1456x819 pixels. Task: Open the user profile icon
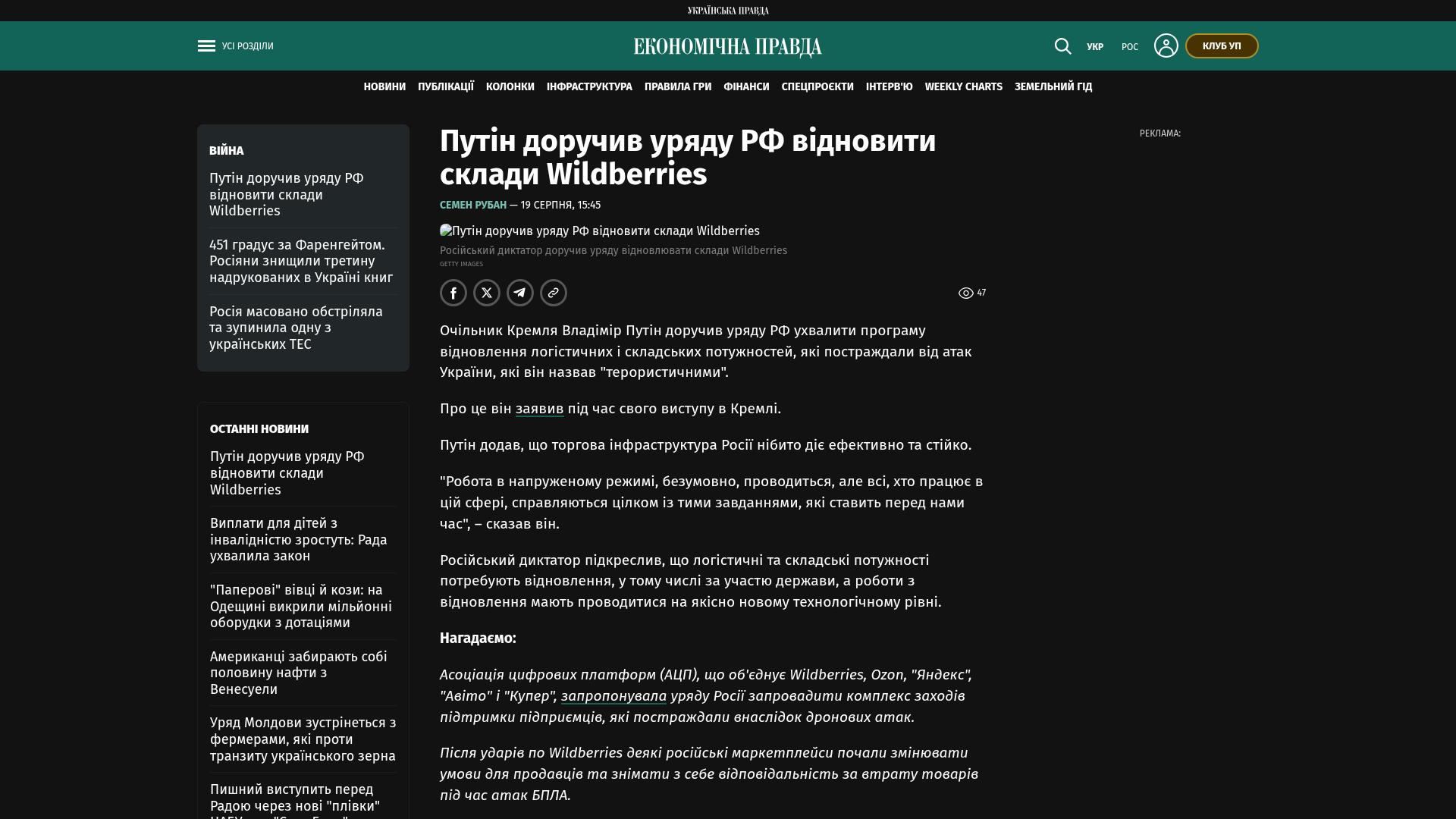[x=1166, y=45]
